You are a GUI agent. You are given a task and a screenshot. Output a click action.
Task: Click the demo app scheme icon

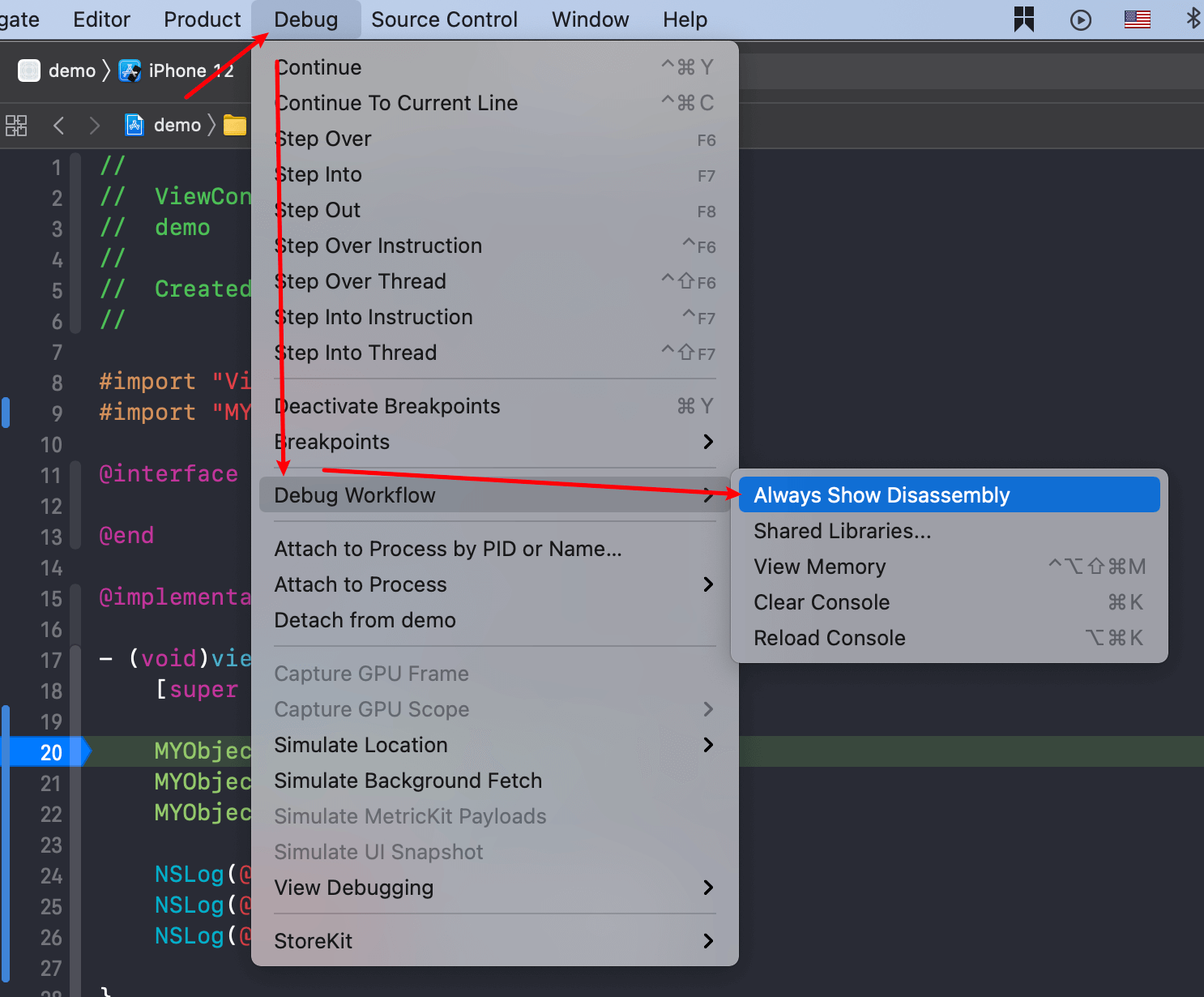(29, 71)
